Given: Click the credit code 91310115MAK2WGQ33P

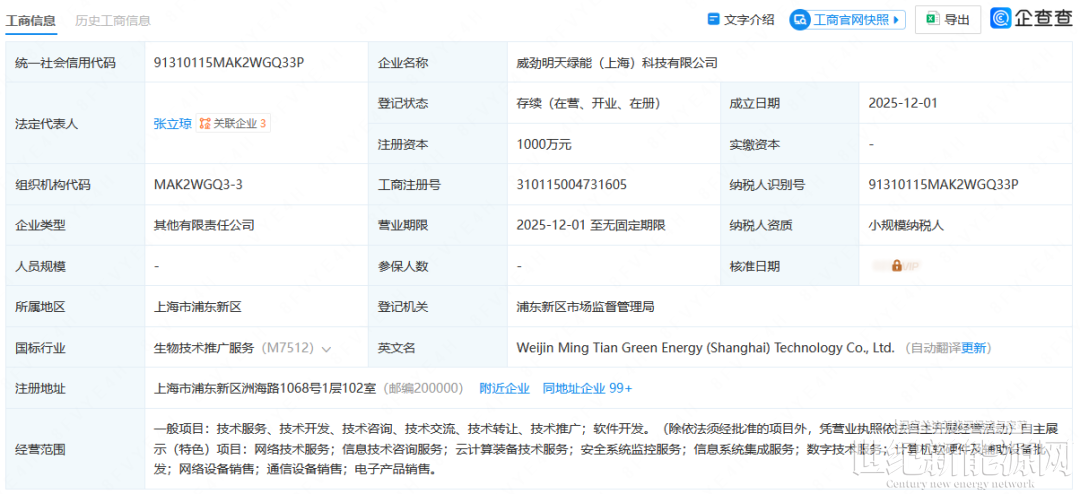Looking at the screenshot, I should coord(228,62).
